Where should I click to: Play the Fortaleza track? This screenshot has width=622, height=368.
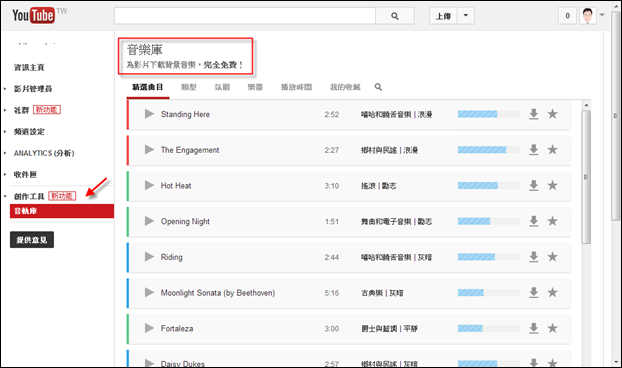(149, 328)
